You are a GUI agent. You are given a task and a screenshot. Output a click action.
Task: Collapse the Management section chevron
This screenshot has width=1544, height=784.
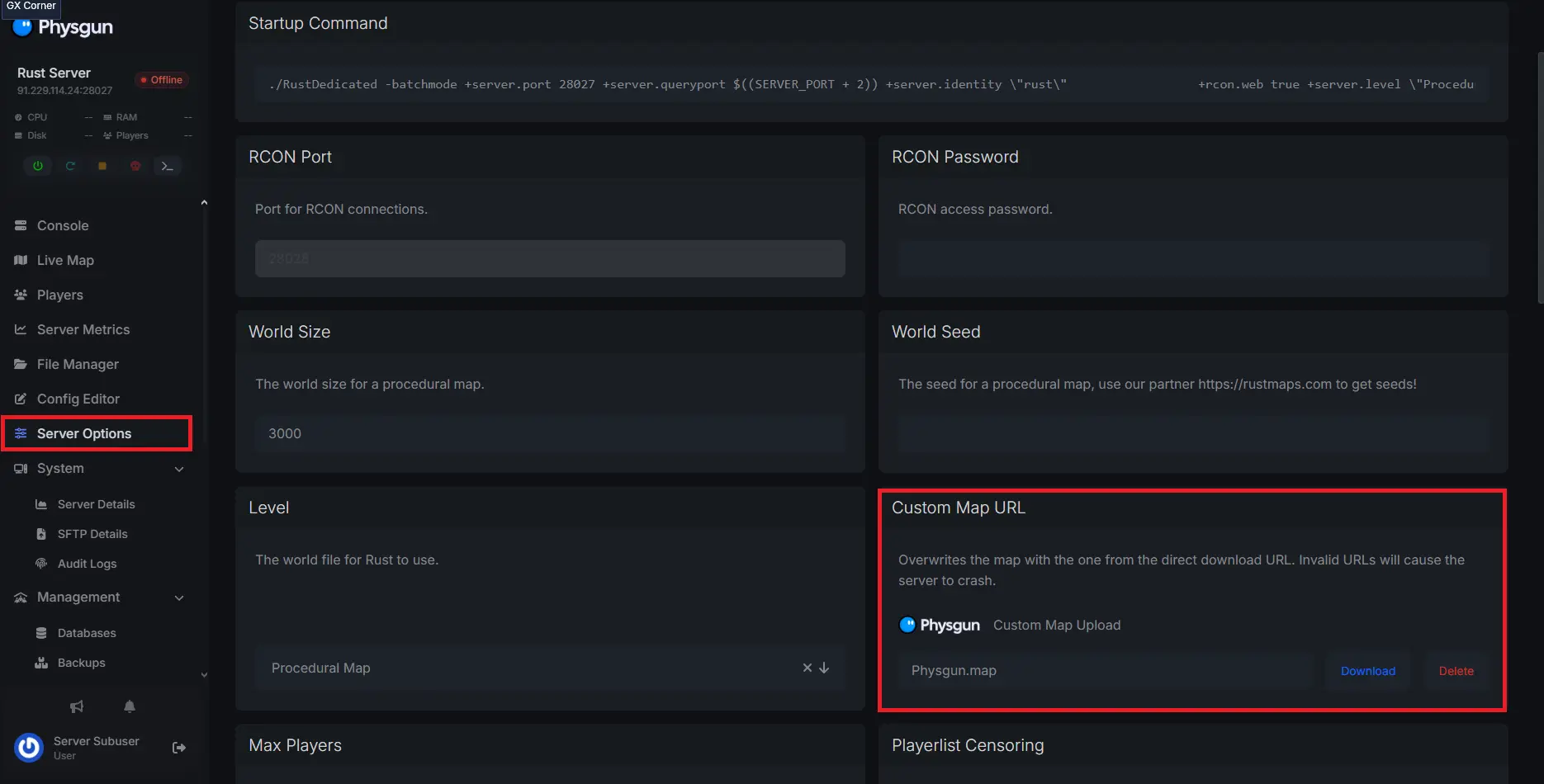[x=179, y=597]
